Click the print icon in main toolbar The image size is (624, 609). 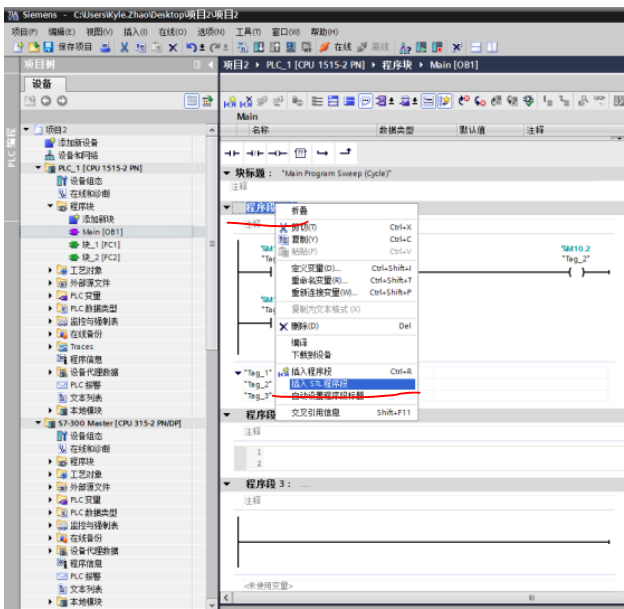[105, 48]
